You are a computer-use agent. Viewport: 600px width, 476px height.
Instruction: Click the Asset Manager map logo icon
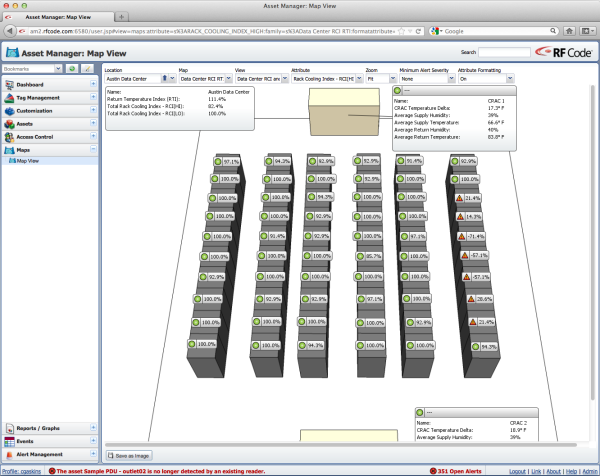click(x=12, y=53)
